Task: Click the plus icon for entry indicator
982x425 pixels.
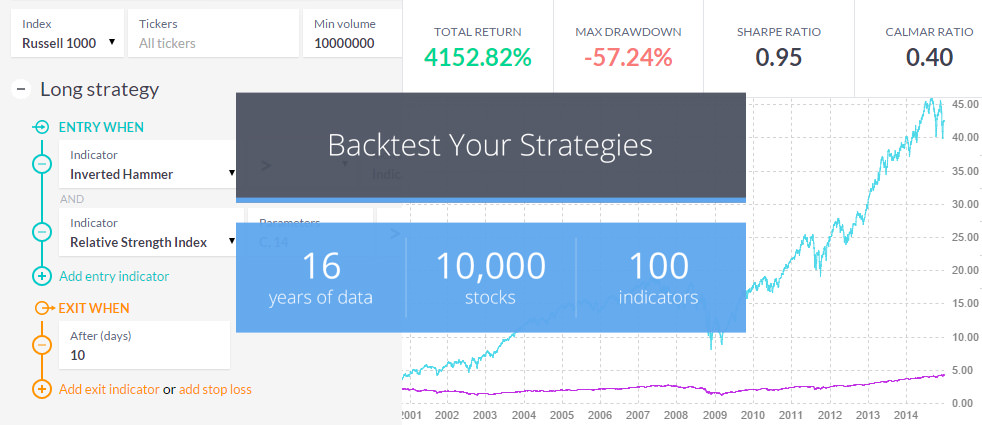Action: coord(41,276)
